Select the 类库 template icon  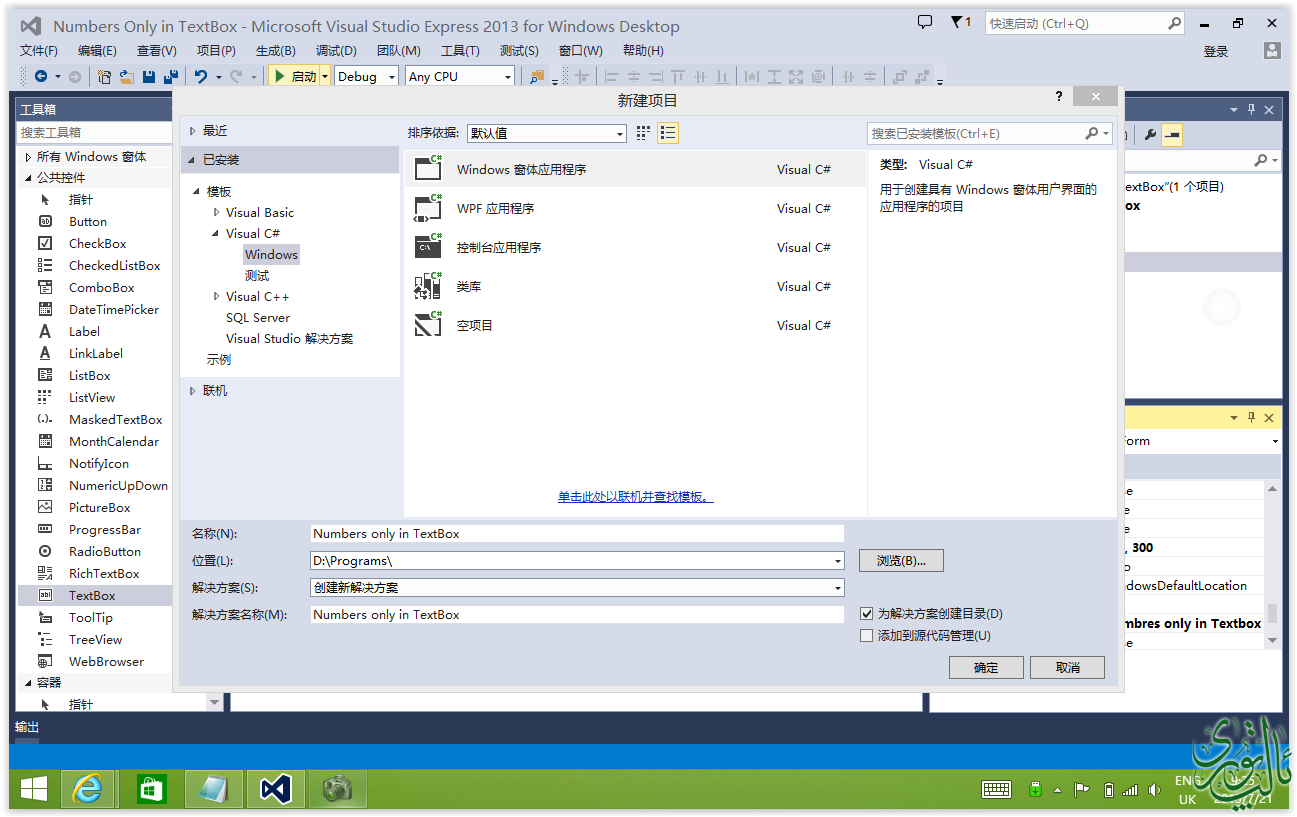pyautogui.click(x=428, y=286)
